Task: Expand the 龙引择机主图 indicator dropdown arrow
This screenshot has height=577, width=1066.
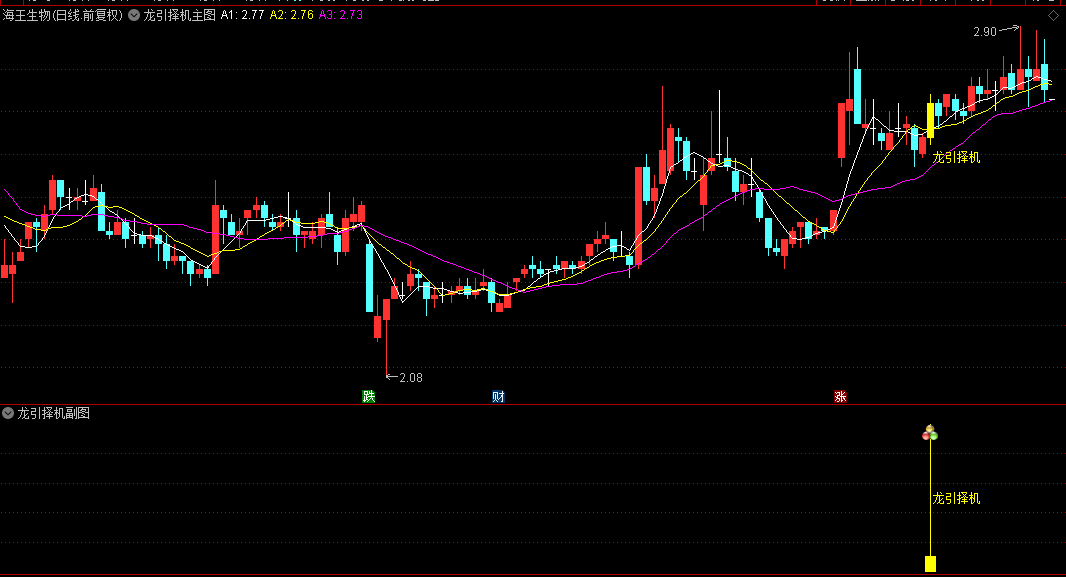Action: tap(134, 15)
